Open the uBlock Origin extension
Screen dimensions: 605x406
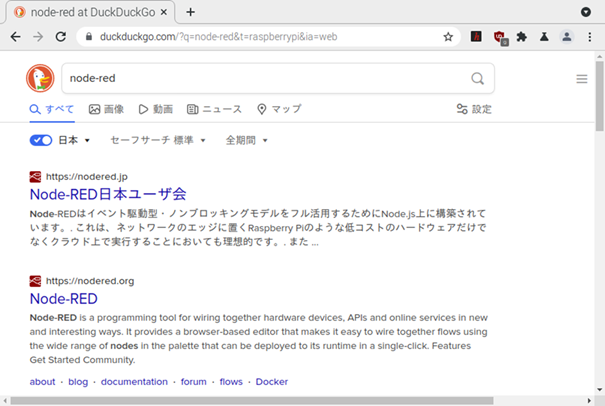pos(500,37)
